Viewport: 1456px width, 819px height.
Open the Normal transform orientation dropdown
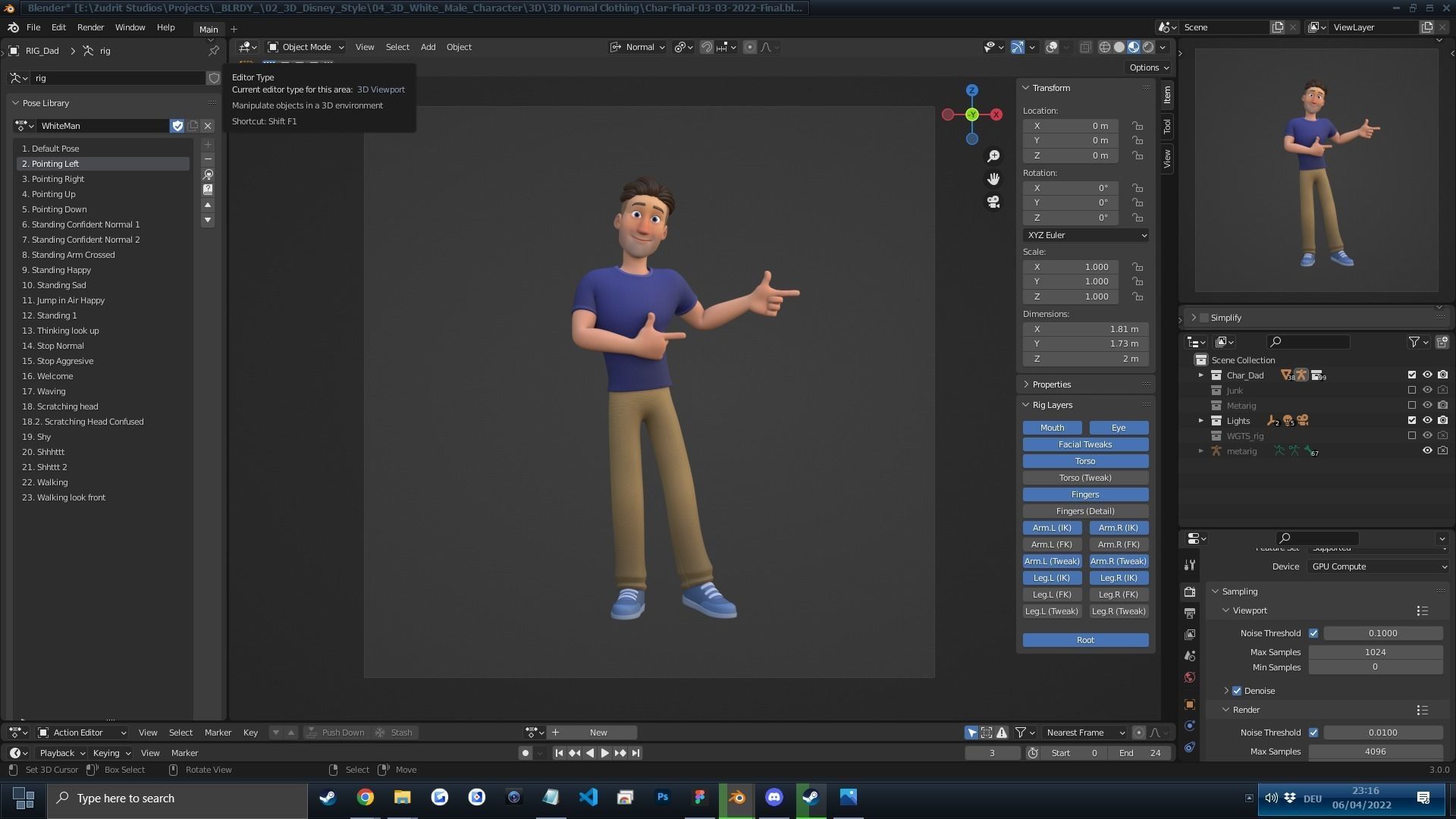pyautogui.click(x=638, y=47)
